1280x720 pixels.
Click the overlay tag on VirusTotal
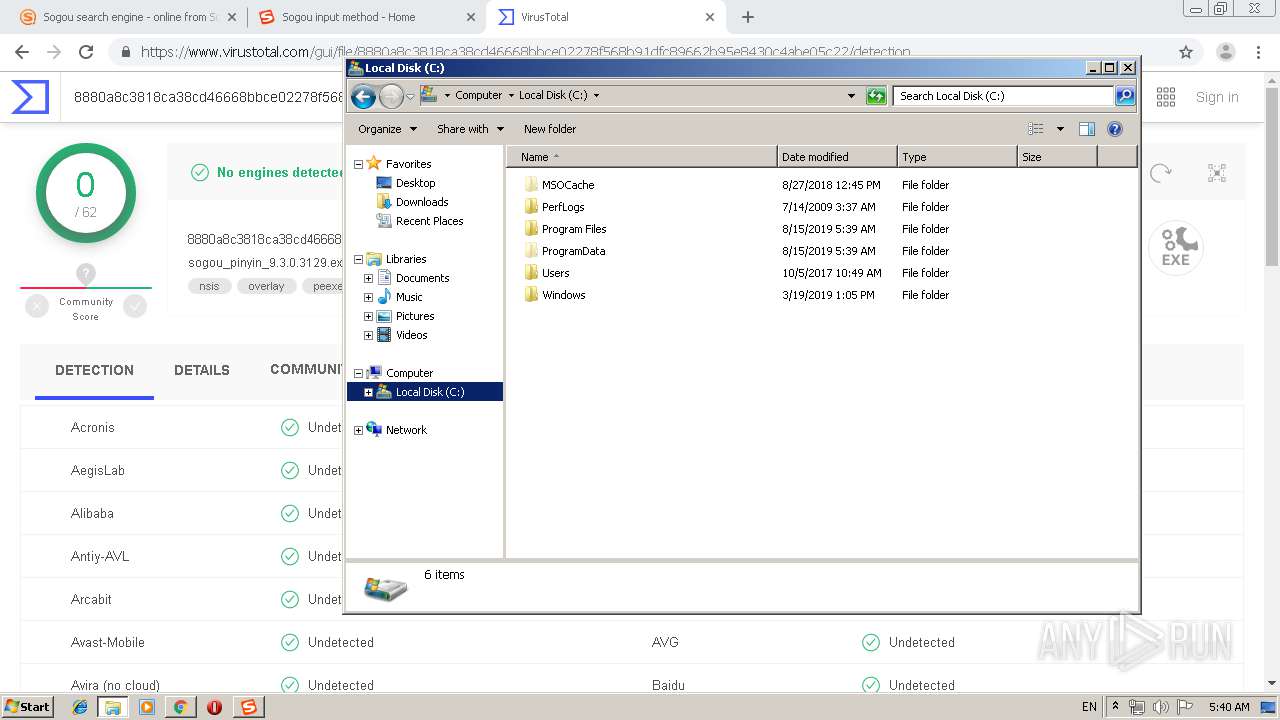(x=266, y=286)
